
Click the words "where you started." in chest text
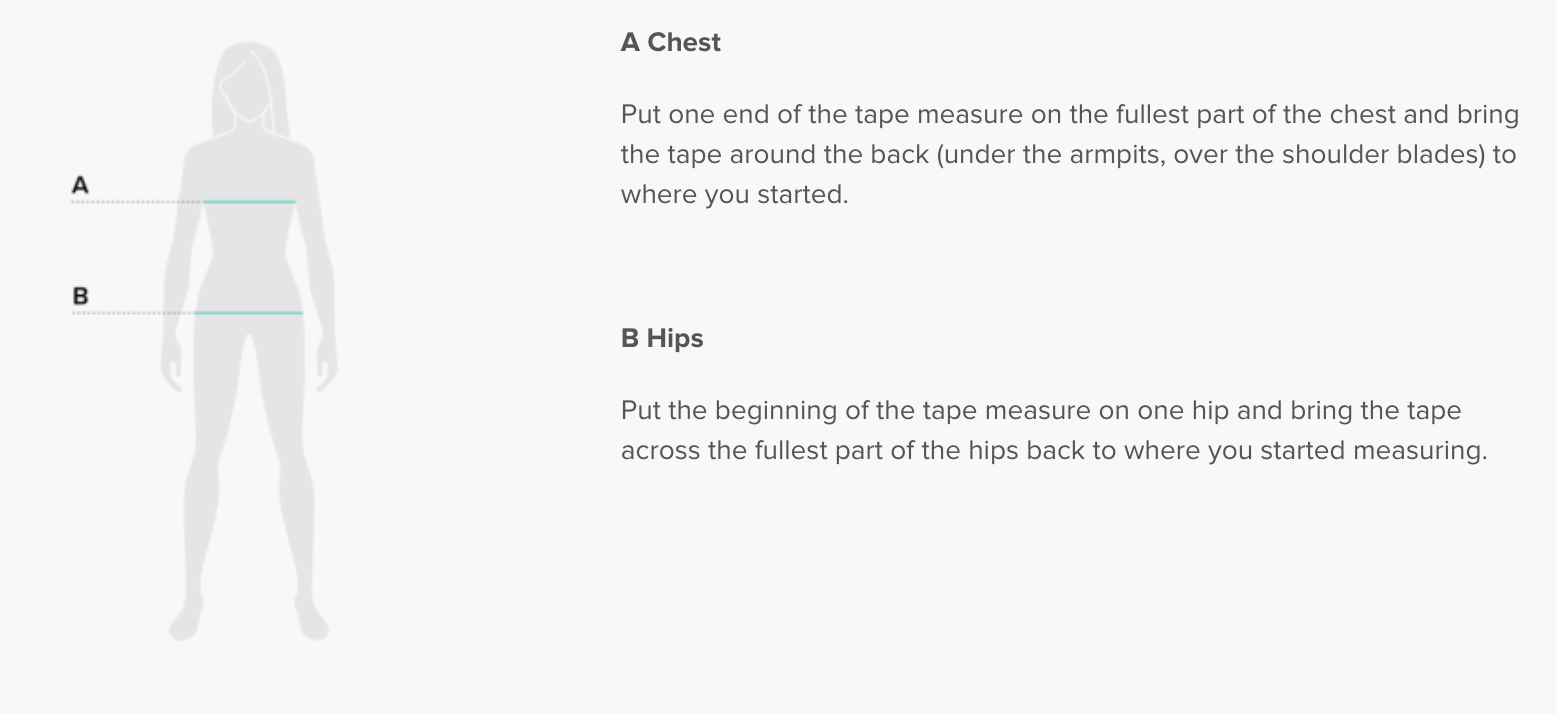pos(734,194)
